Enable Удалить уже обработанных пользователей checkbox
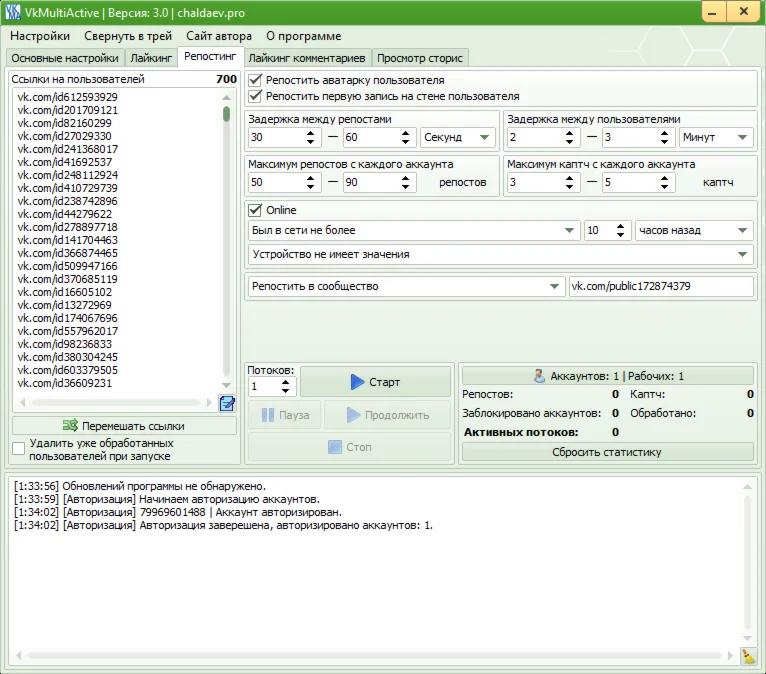Screen dimensions: 766x674 click(19, 449)
